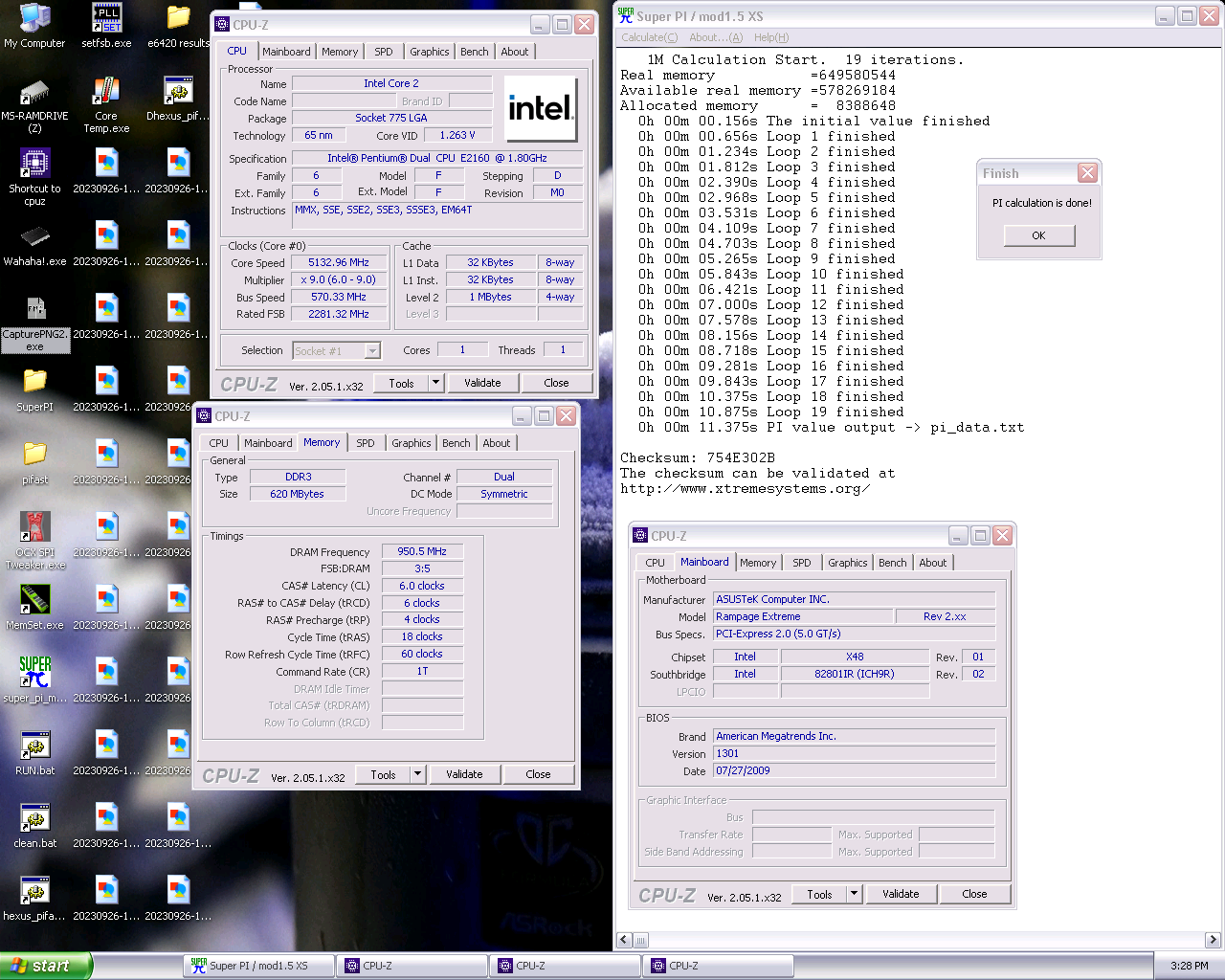Click Close button in CPU window

556,383
